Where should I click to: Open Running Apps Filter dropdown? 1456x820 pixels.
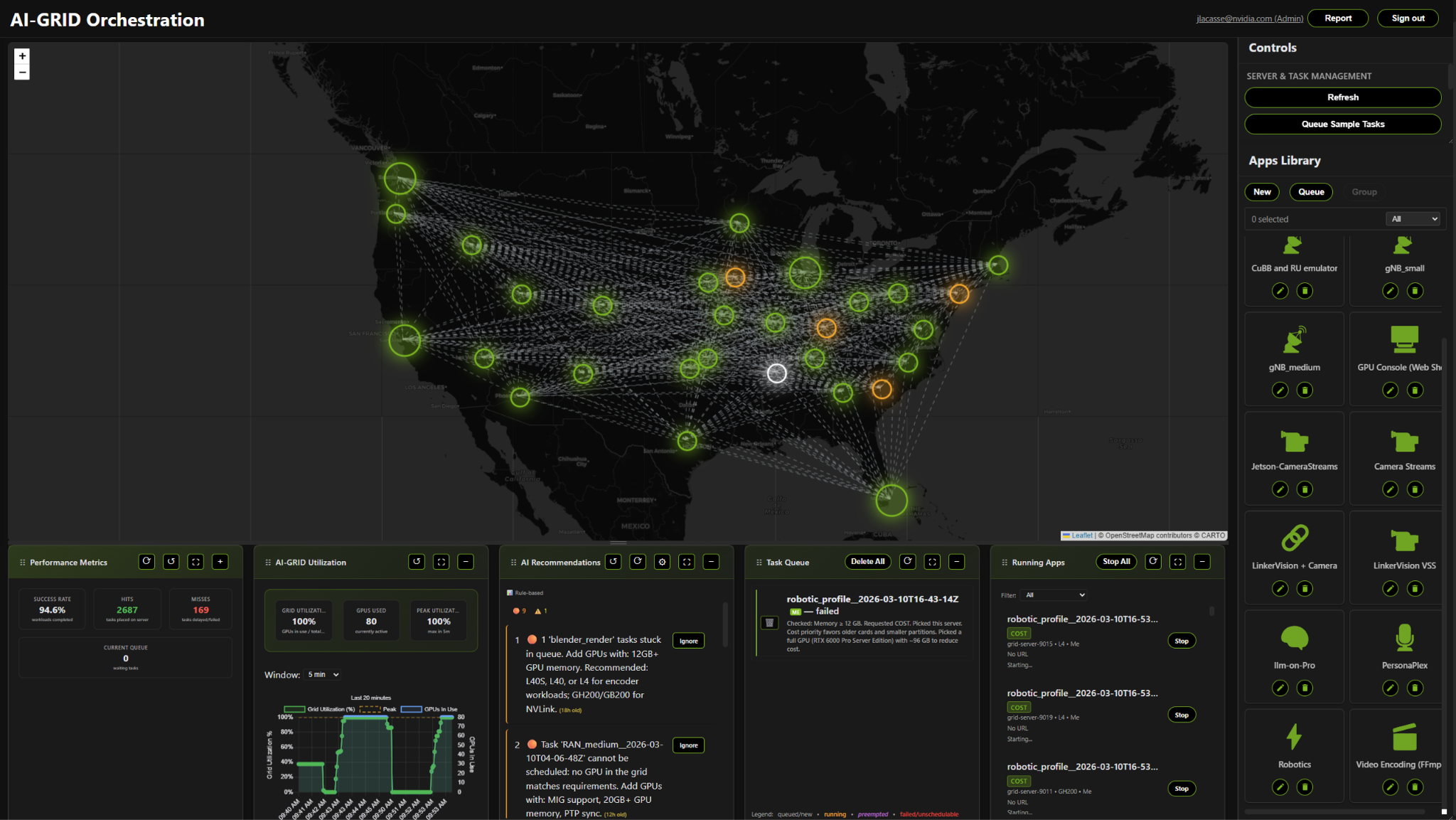coord(1054,595)
